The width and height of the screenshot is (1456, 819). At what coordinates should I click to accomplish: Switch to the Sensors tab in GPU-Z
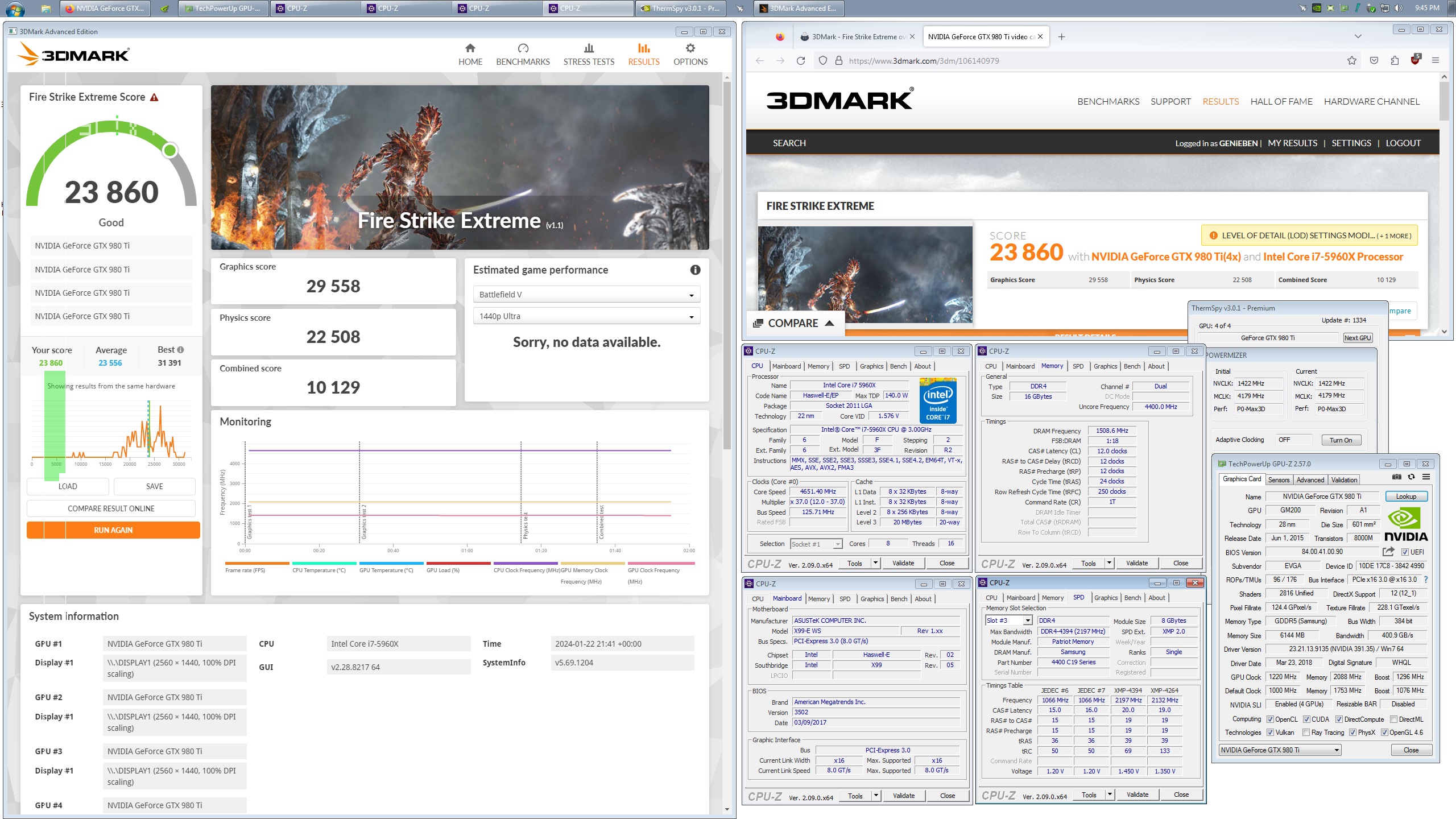click(x=1279, y=480)
